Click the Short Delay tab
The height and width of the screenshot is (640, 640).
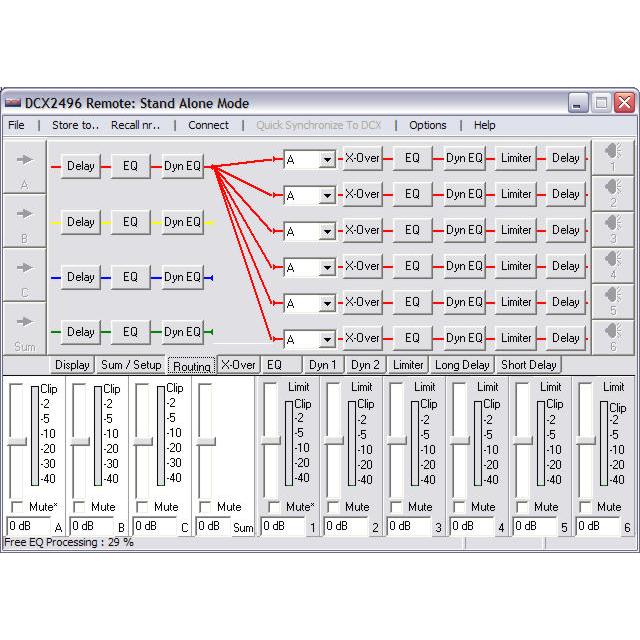click(528, 365)
